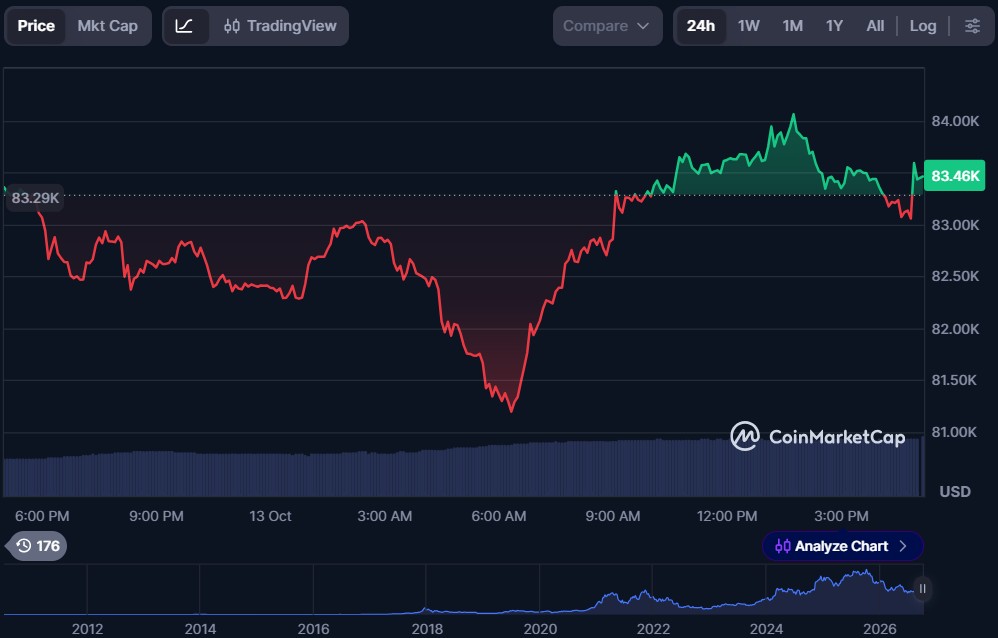Click the 9:00 PM time axis label
This screenshot has width=998, height=638.
156,516
